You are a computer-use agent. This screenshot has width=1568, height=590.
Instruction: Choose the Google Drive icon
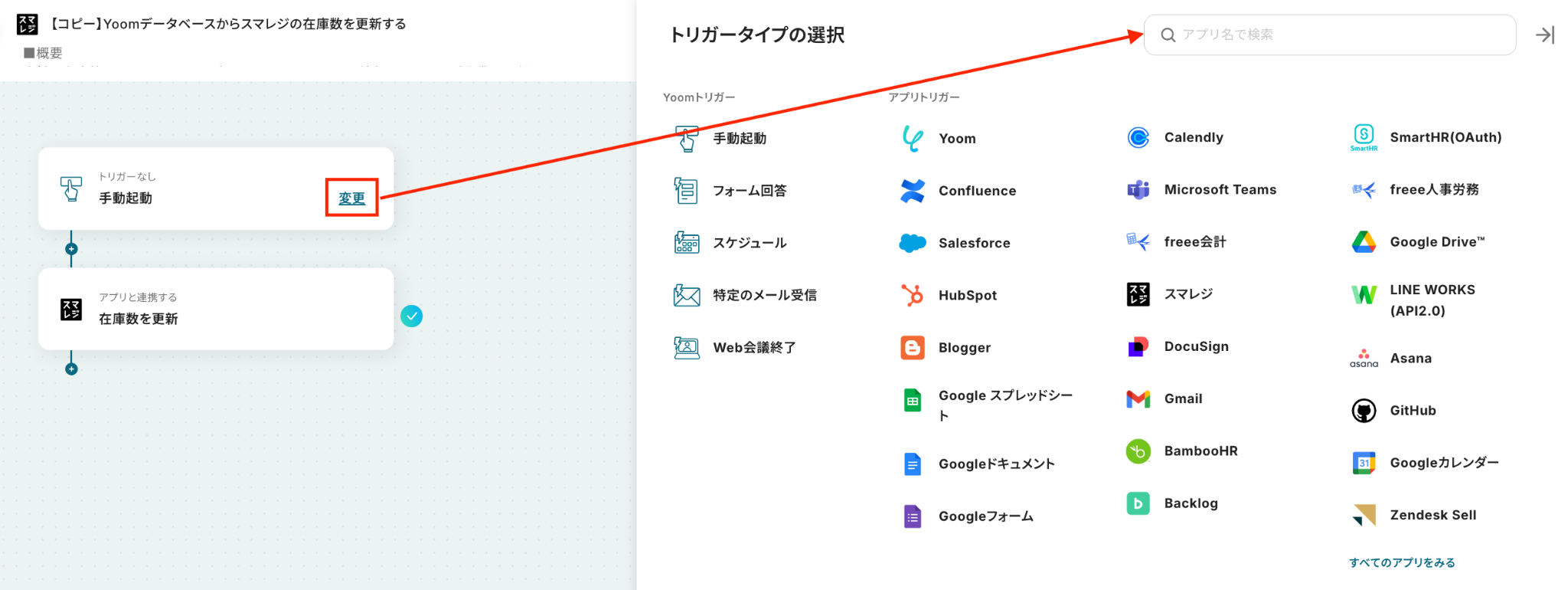click(1364, 242)
